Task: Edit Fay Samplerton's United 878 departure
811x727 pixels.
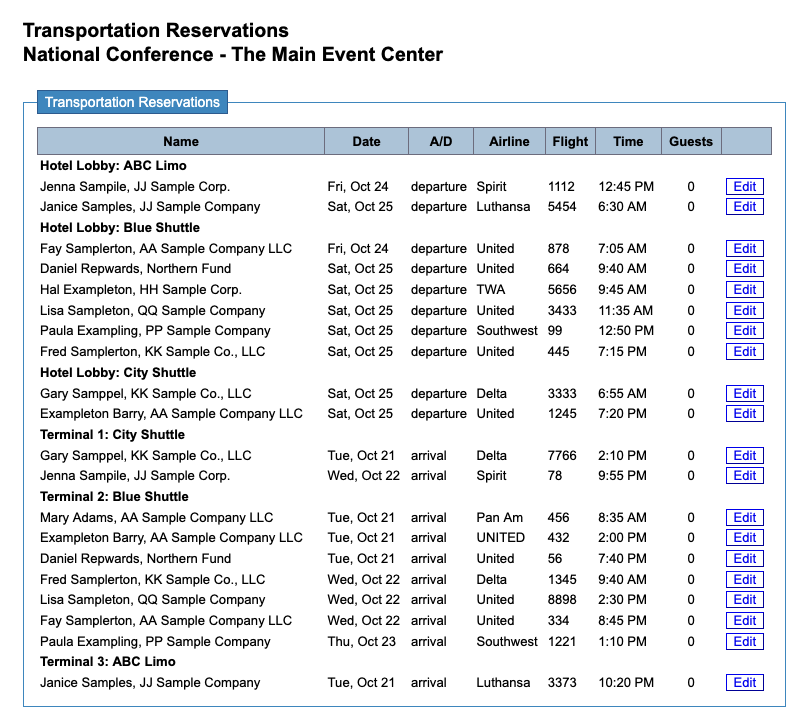Action: 744,249
